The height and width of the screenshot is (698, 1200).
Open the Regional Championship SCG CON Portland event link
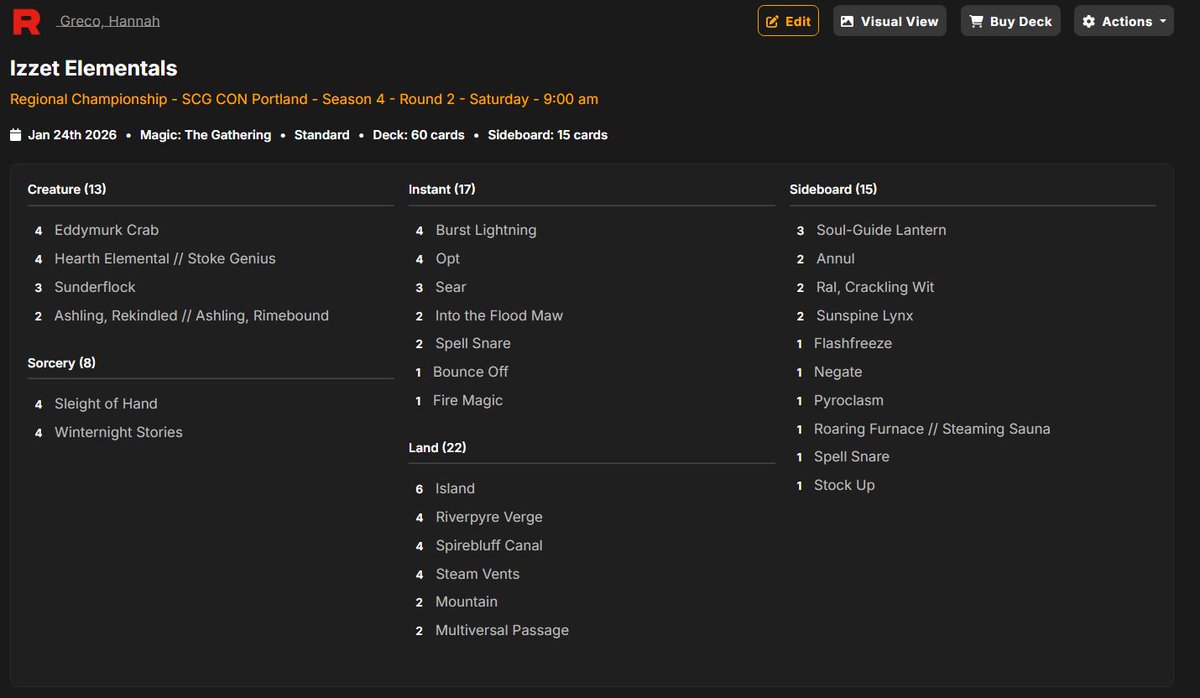coord(304,99)
